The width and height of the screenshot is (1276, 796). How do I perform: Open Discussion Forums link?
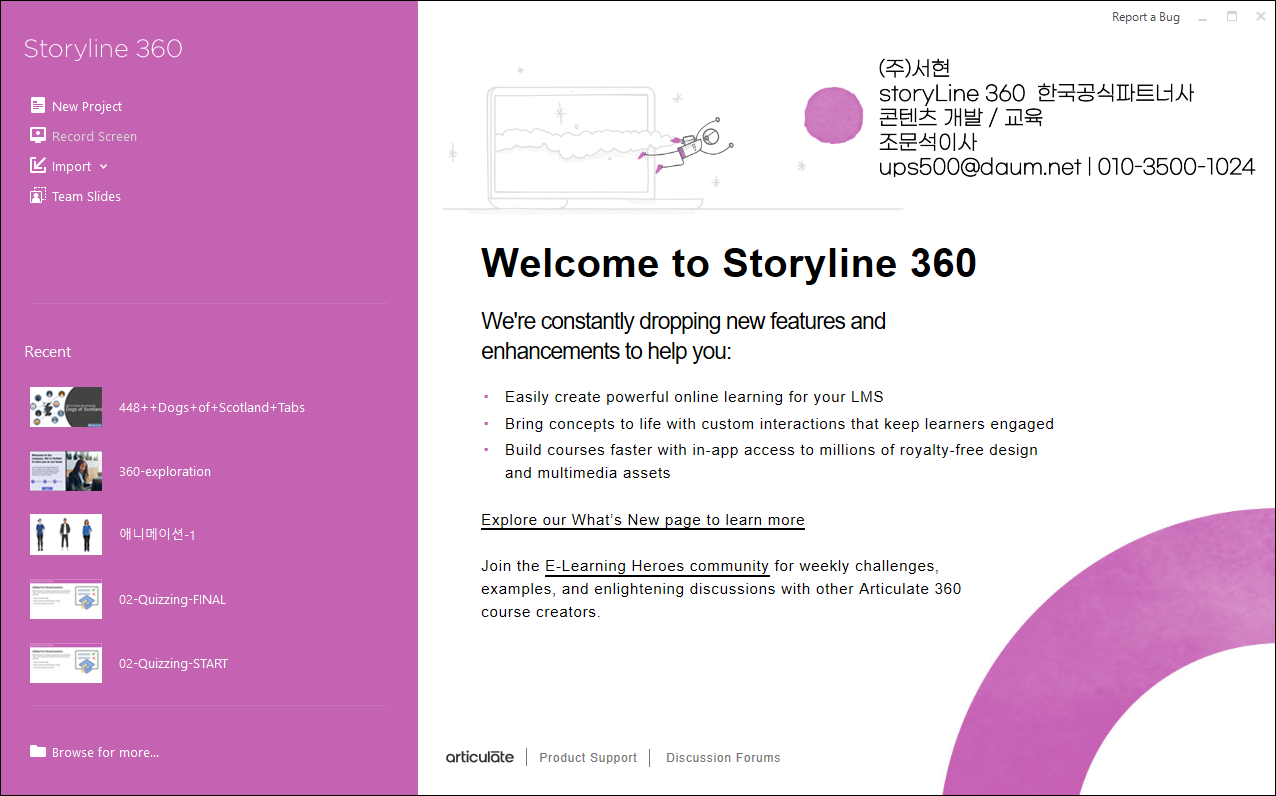point(723,758)
